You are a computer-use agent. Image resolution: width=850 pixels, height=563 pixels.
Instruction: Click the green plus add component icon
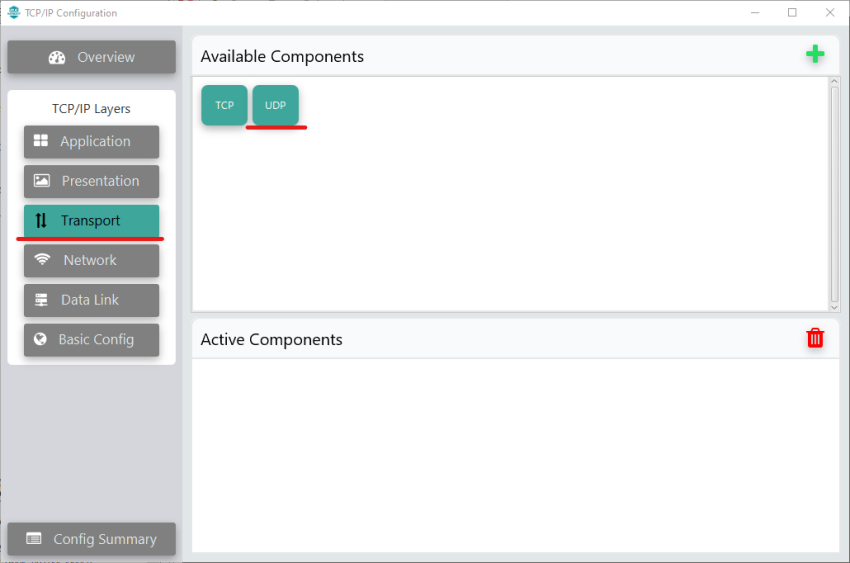tap(815, 55)
